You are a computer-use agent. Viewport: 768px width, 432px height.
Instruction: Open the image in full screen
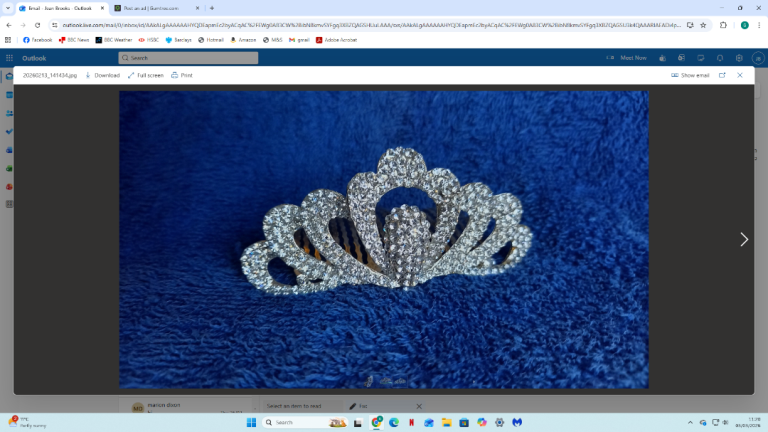[x=146, y=75]
